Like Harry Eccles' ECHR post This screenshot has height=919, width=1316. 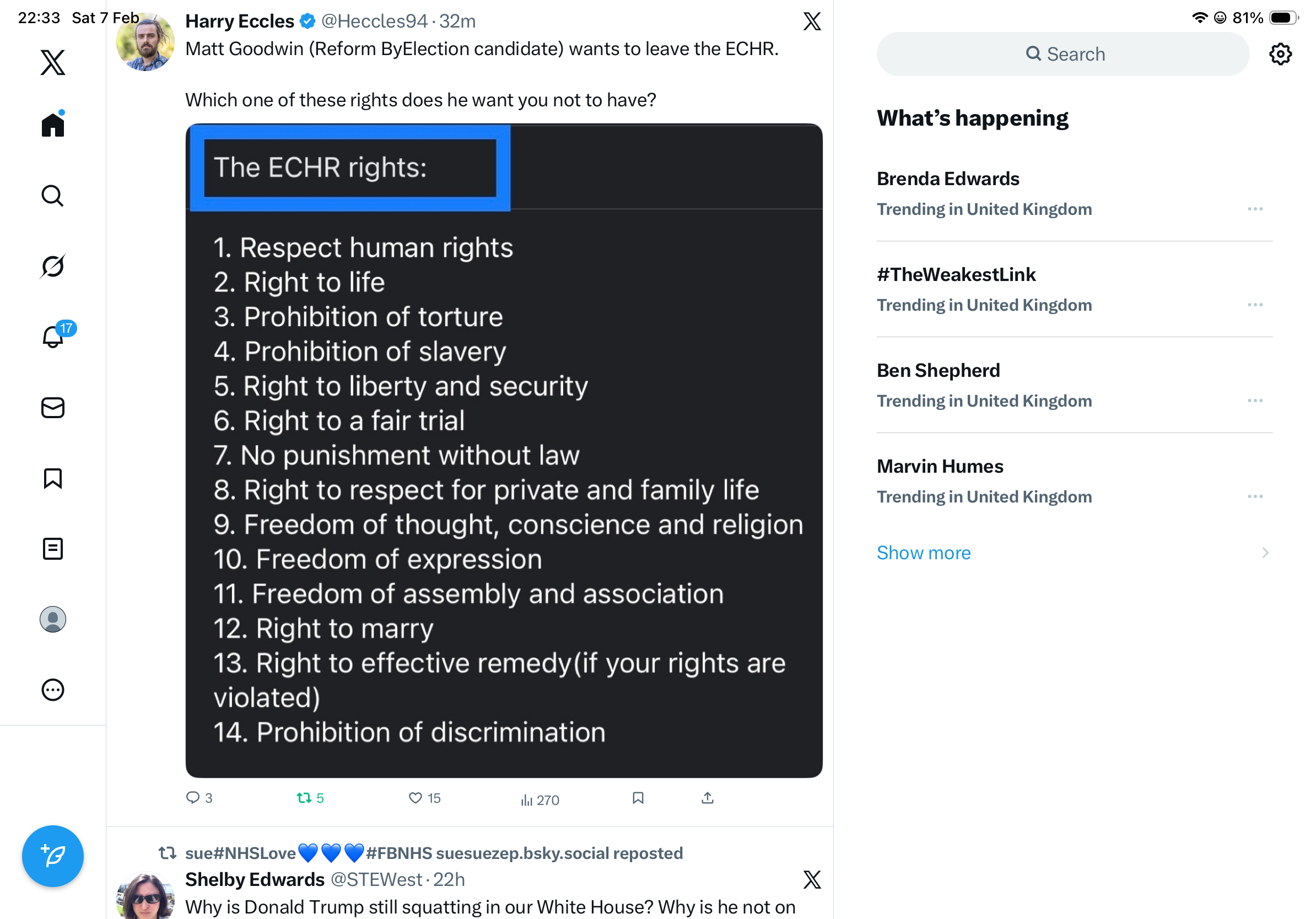coord(416,798)
